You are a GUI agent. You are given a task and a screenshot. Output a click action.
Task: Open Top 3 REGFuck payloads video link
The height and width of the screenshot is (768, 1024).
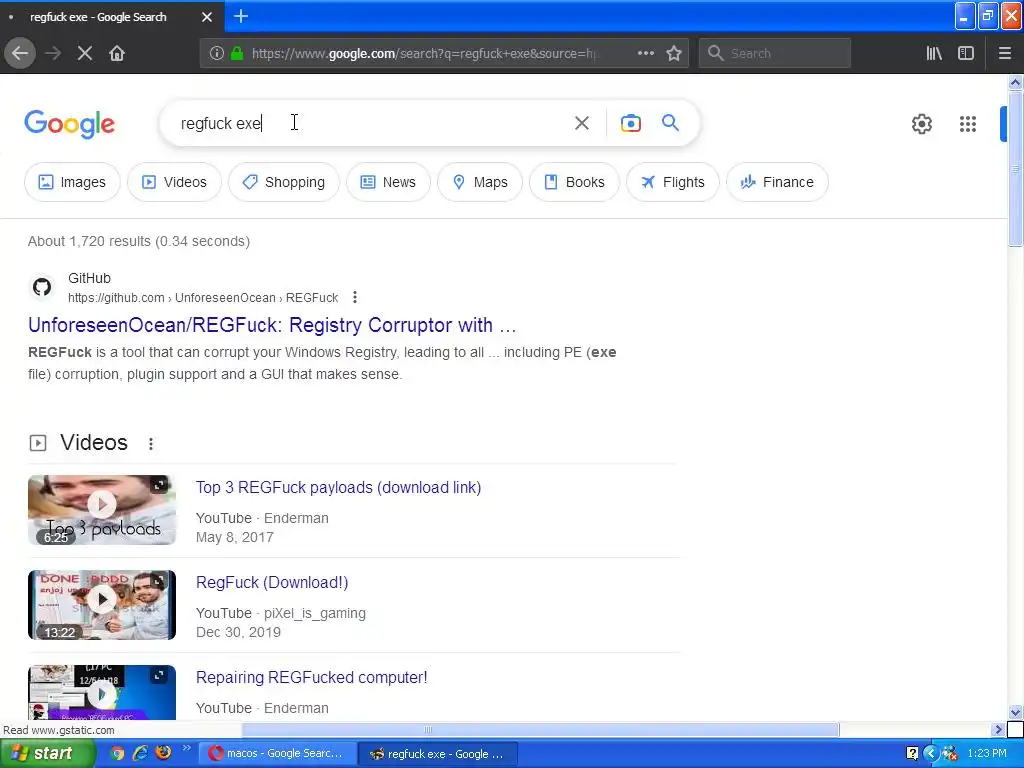coord(338,487)
